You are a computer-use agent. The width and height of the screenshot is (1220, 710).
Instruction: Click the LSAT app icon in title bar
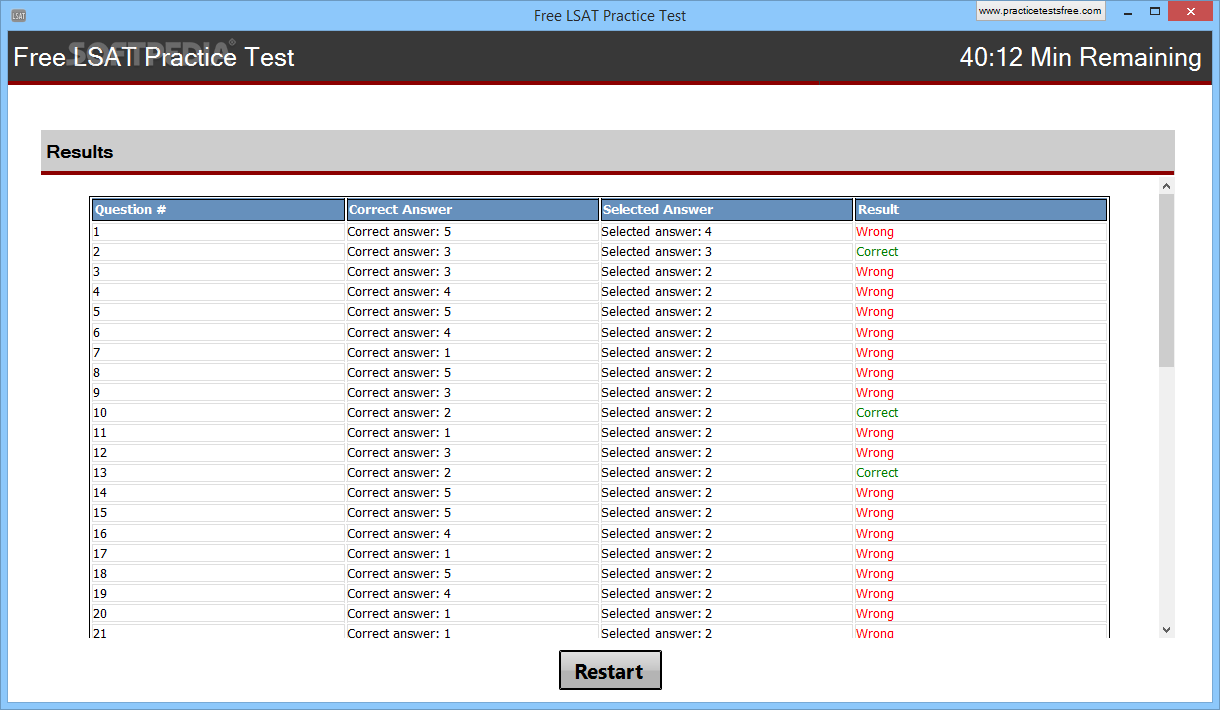click(18, 15)
